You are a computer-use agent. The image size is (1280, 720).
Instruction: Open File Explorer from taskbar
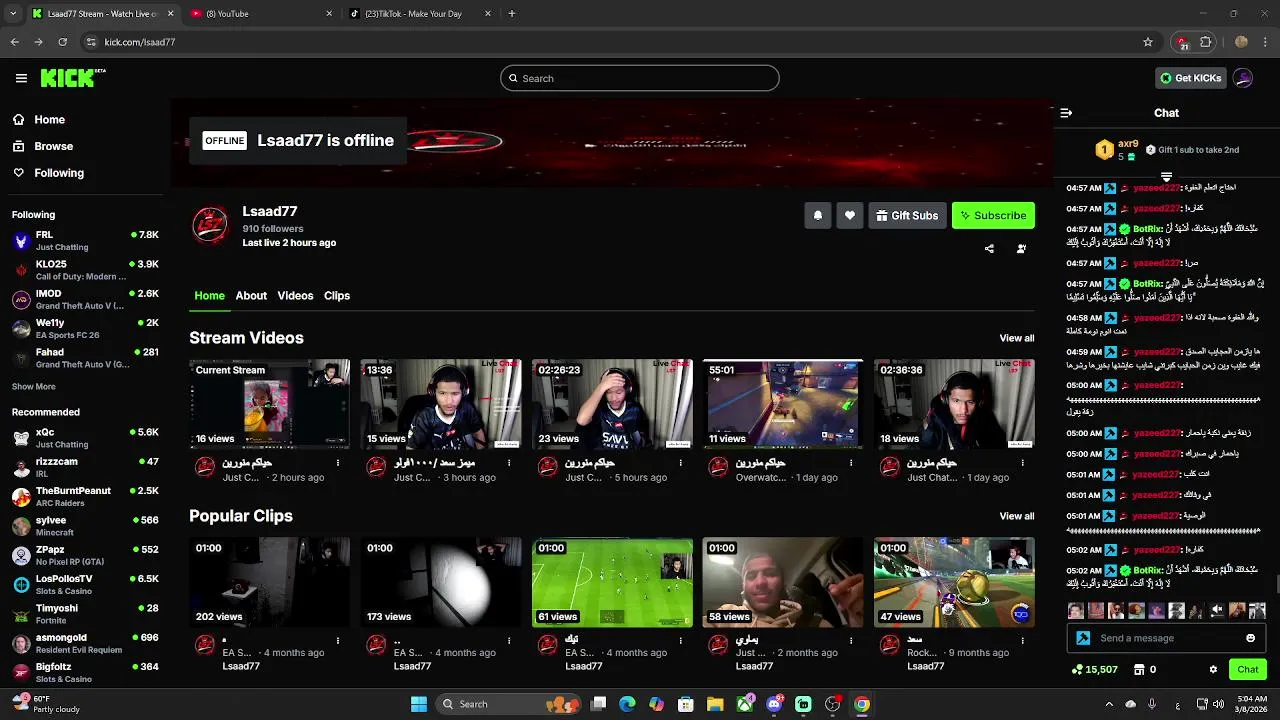[715, 704]
